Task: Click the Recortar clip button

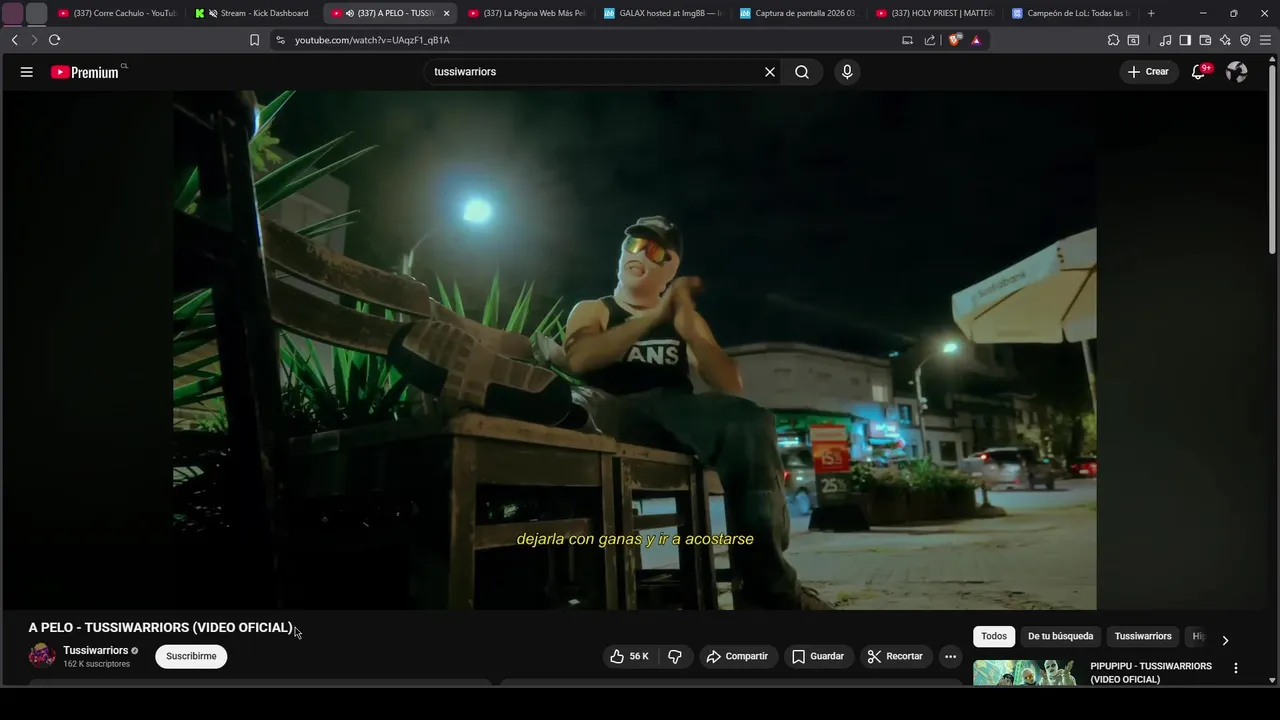Action: click(x=895, y=656)
